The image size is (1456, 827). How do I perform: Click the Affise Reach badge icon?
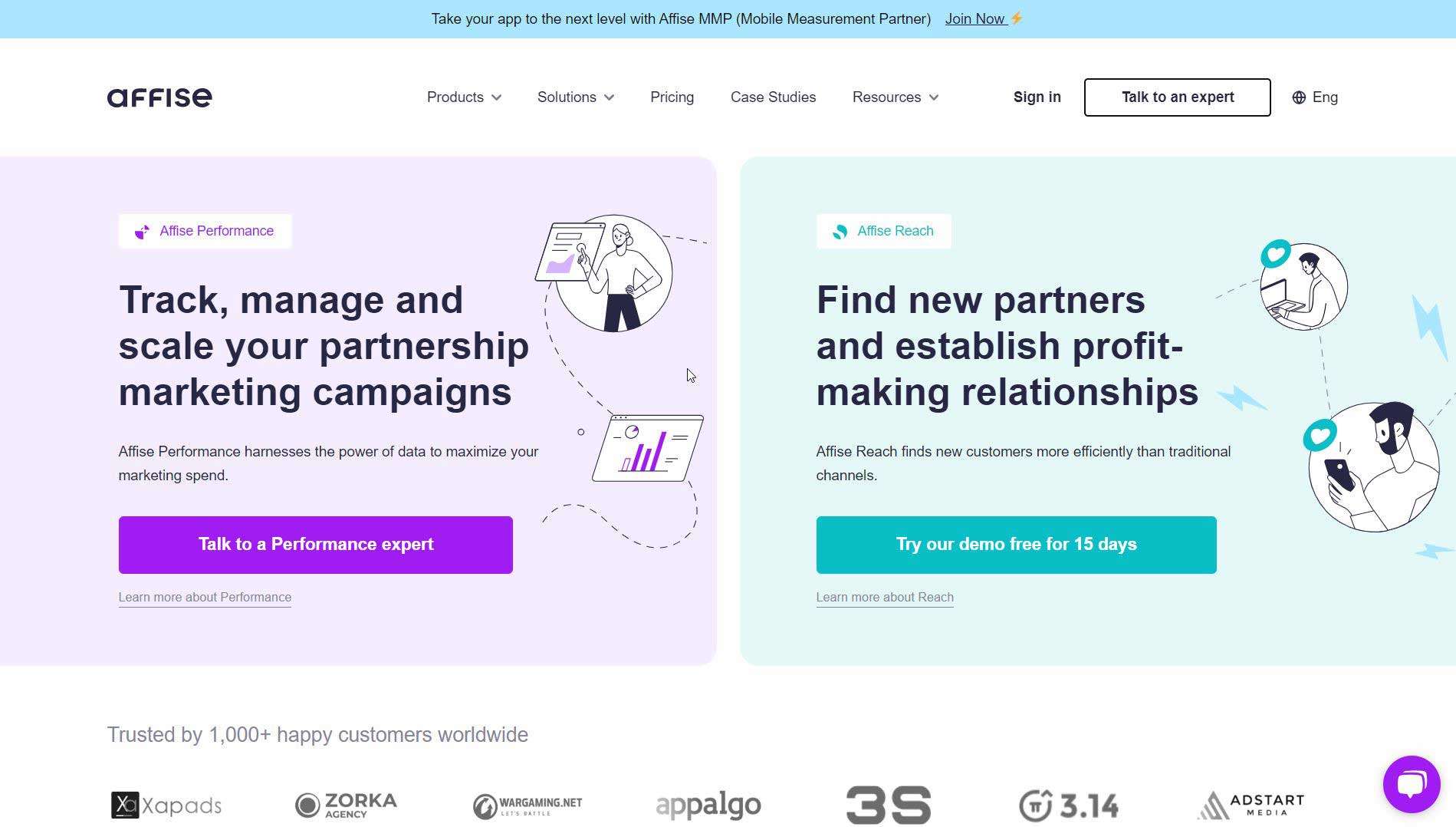(840, 232)
